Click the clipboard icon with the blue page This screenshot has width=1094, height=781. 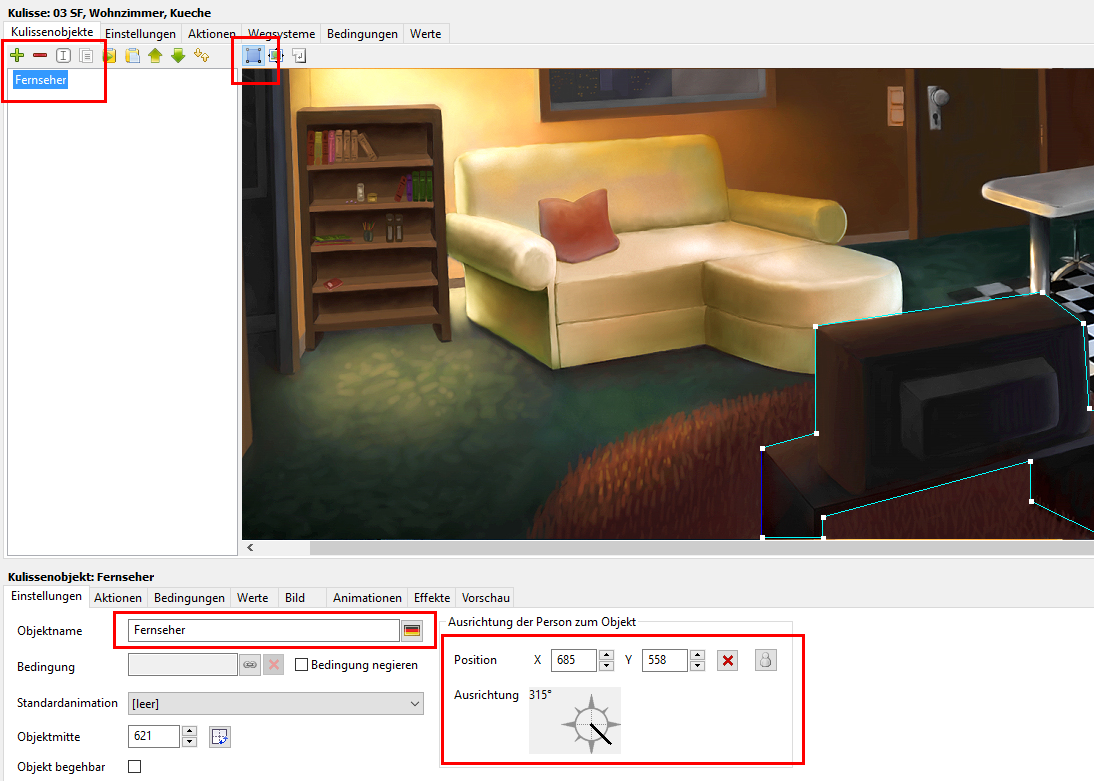[133, 55]
